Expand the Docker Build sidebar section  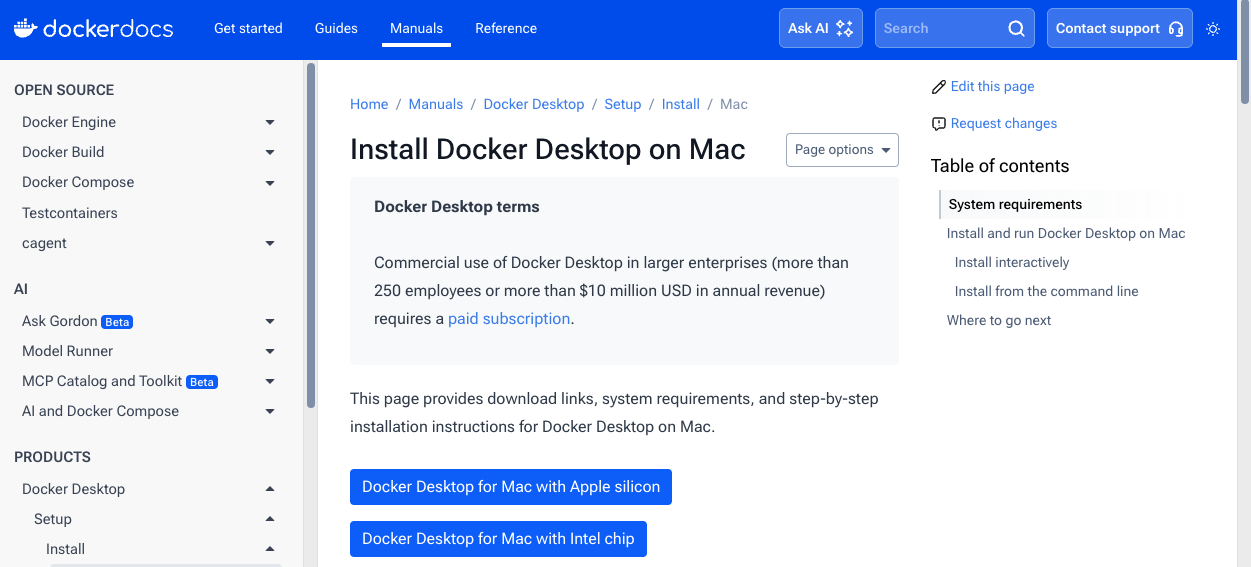tap(270, 152)
